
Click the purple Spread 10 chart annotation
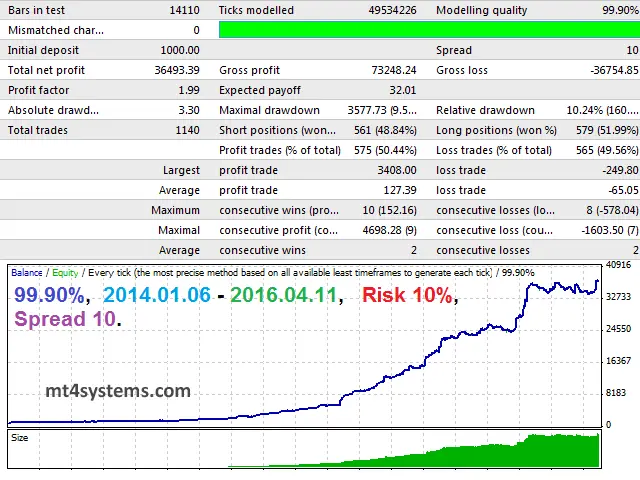pyautogui.click(x=66, y=320)
